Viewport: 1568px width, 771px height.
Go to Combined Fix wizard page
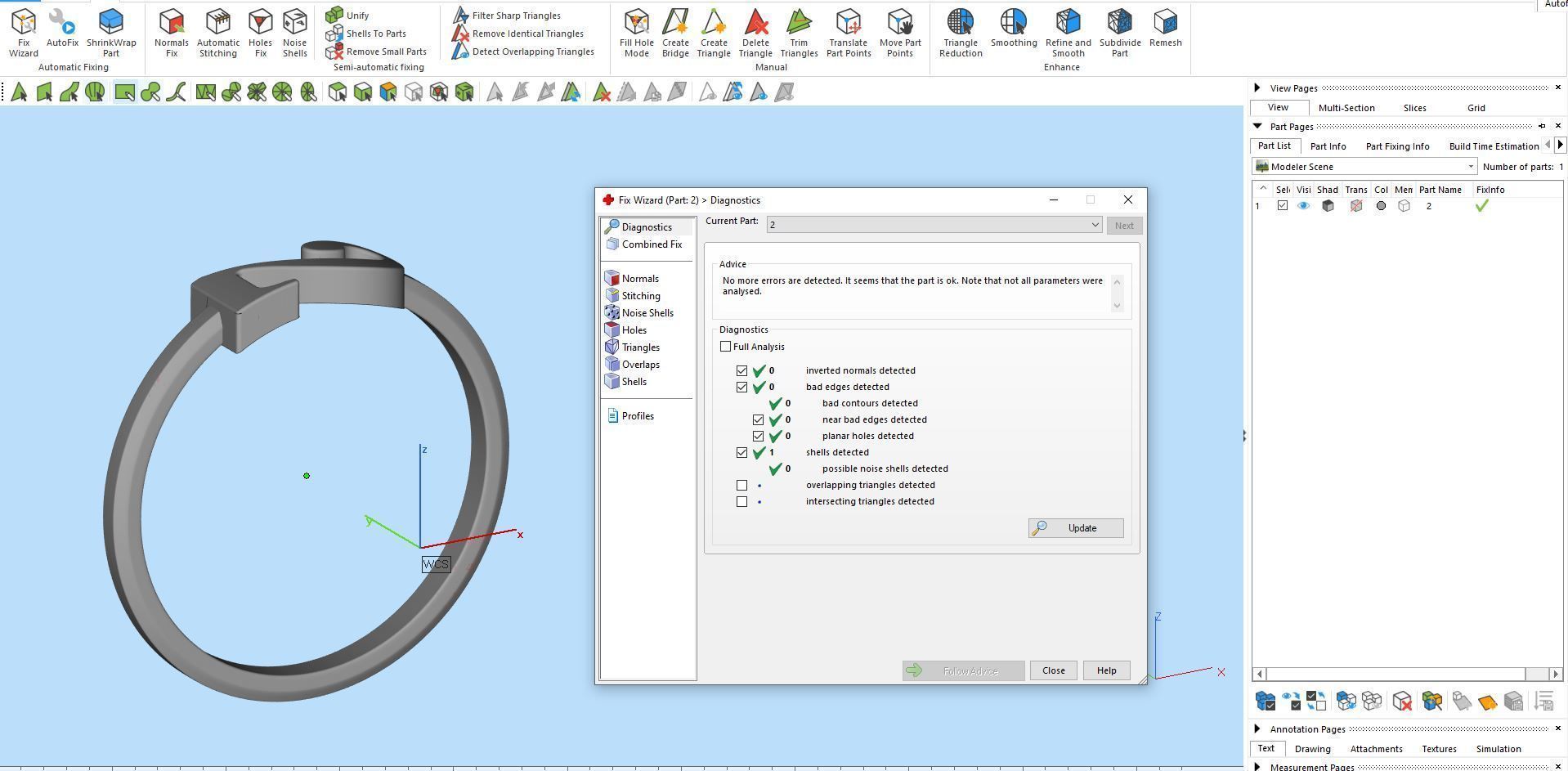pos(644,244)
